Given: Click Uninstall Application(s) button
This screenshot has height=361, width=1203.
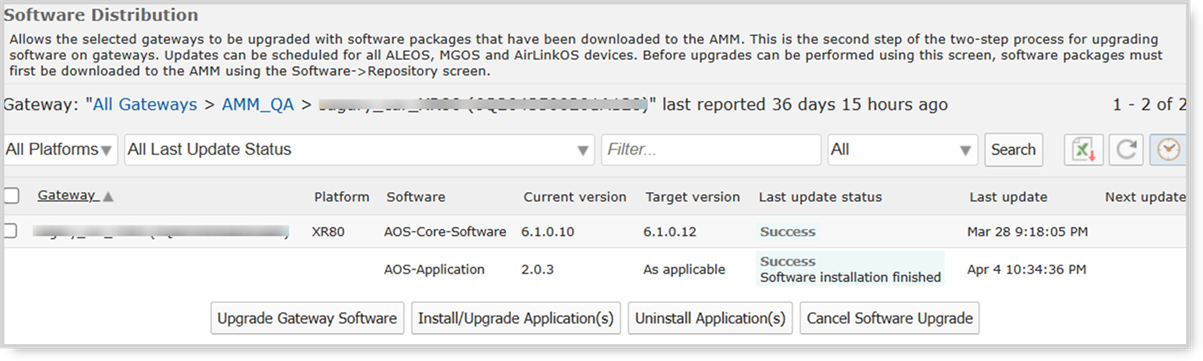Looking at the screenshot, I should [710, 318].
